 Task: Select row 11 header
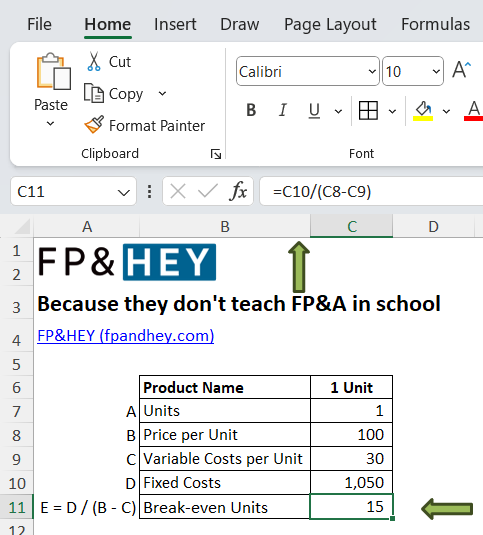(x=16, y=507)
